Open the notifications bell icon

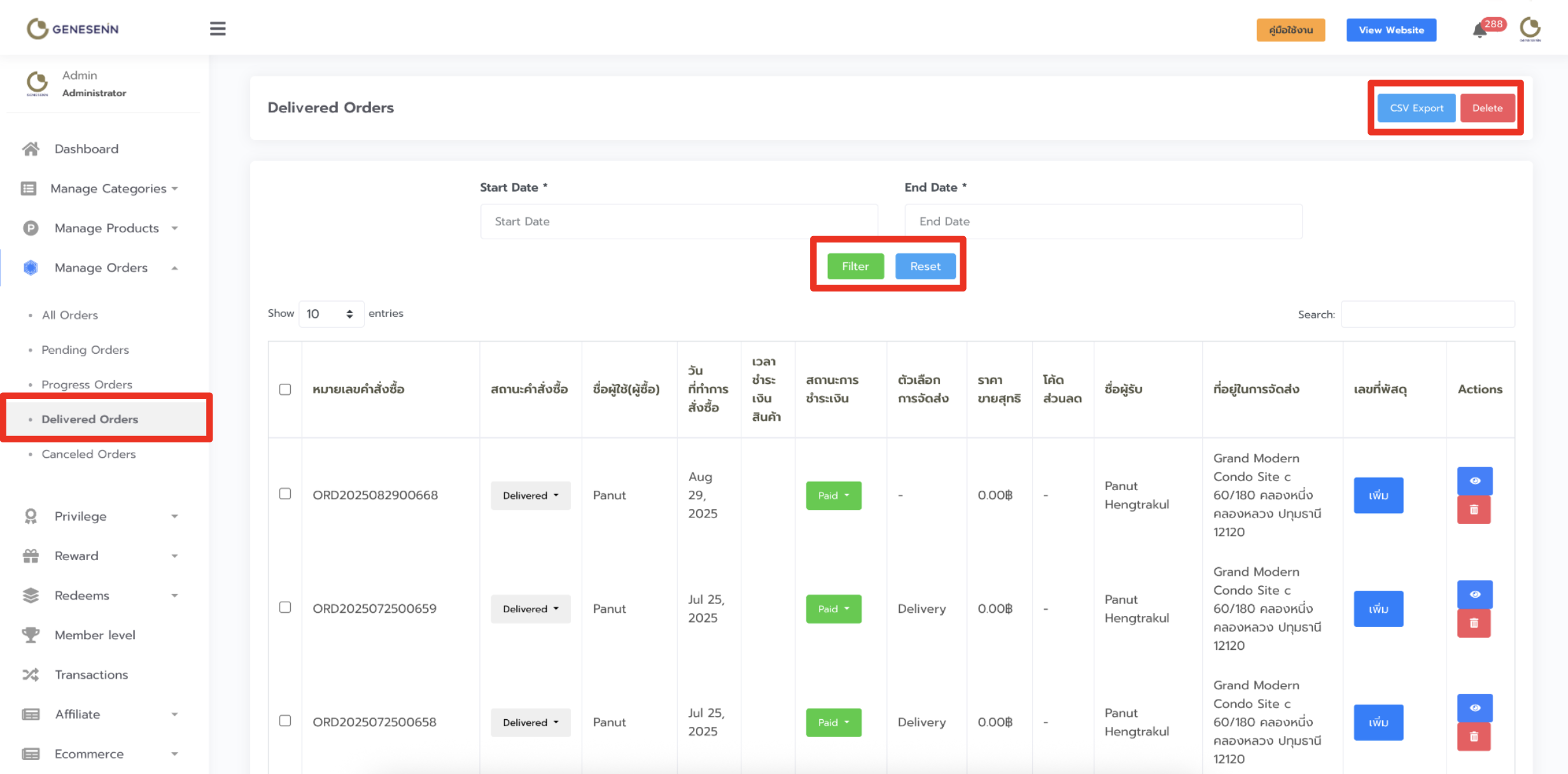tap(1480, 31)
